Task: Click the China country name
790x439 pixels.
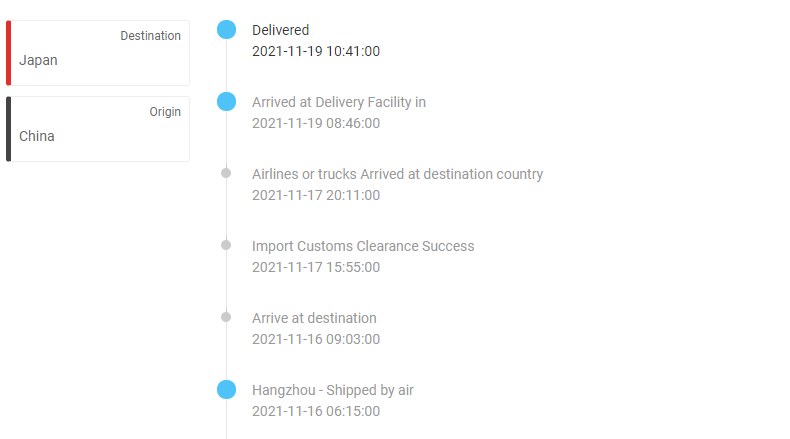Action: click(x=37, y=137)
